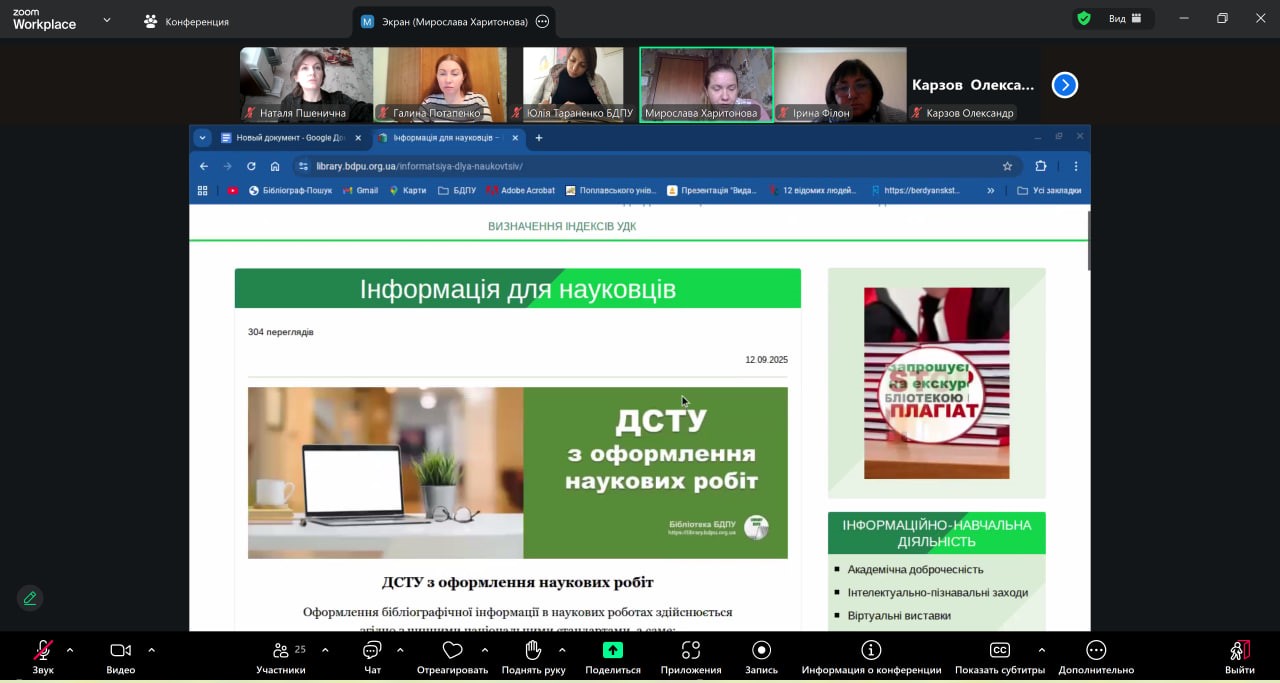Open the Академічна доброчесність link
The height and width of the screenshot is (683, 1280).
click(915, 569)
